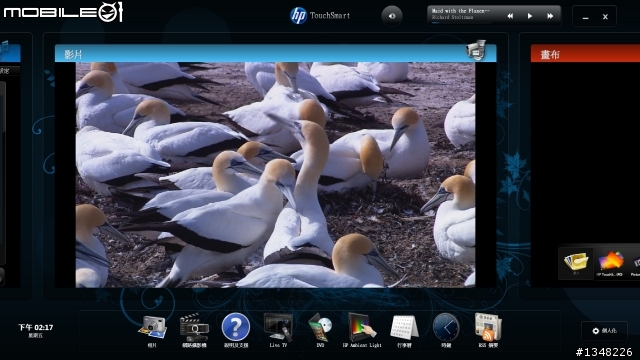Open the Calendar (行事曆) app icon
Screen dimensions: 640x360
tap(404, 327)
